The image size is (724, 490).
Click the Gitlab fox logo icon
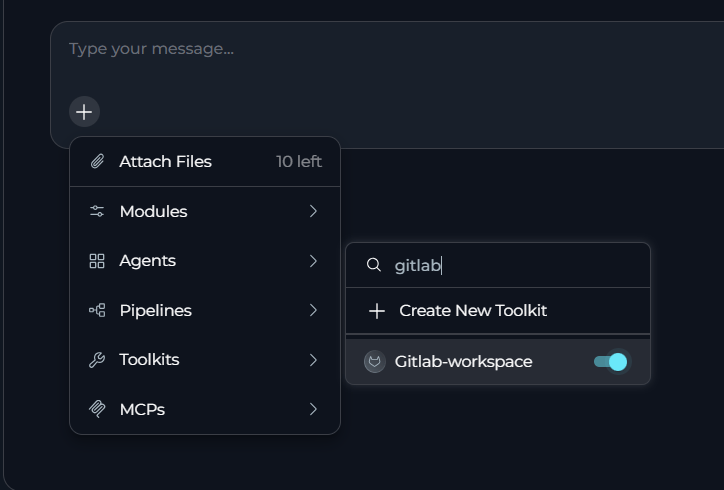(374, 362)
